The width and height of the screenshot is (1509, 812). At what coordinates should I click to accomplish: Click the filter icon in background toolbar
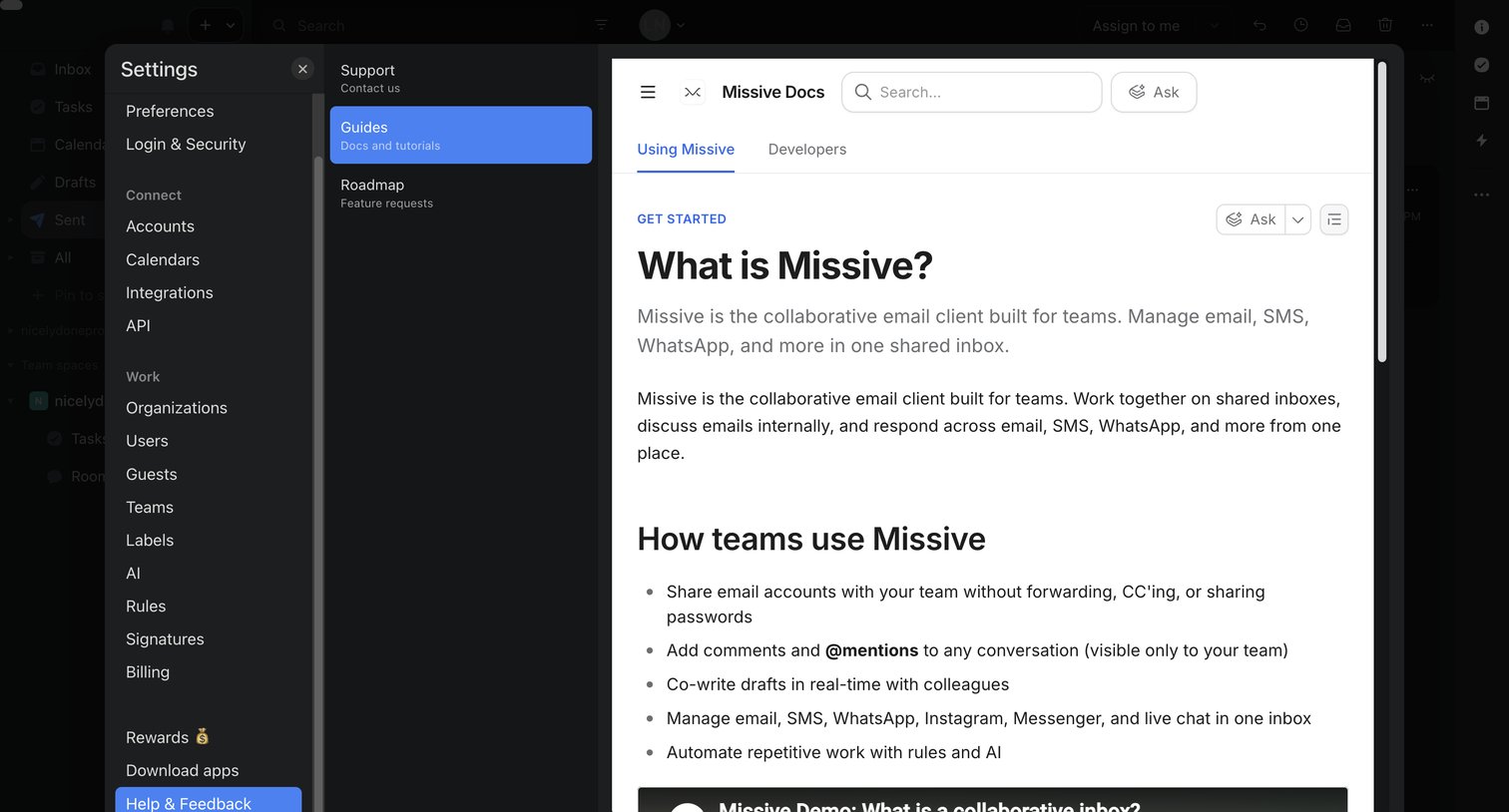[x=601, y=25]
